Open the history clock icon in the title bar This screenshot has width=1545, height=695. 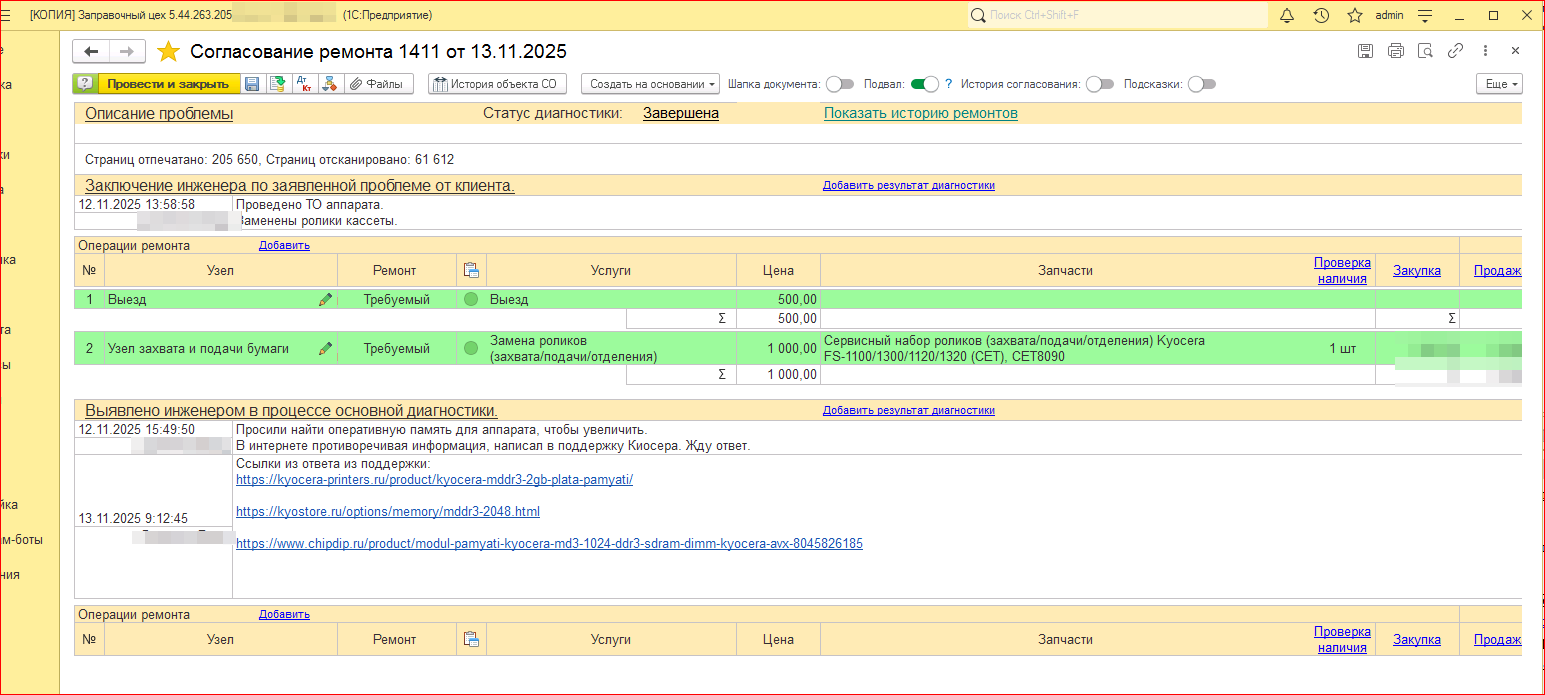point(1321,15)
